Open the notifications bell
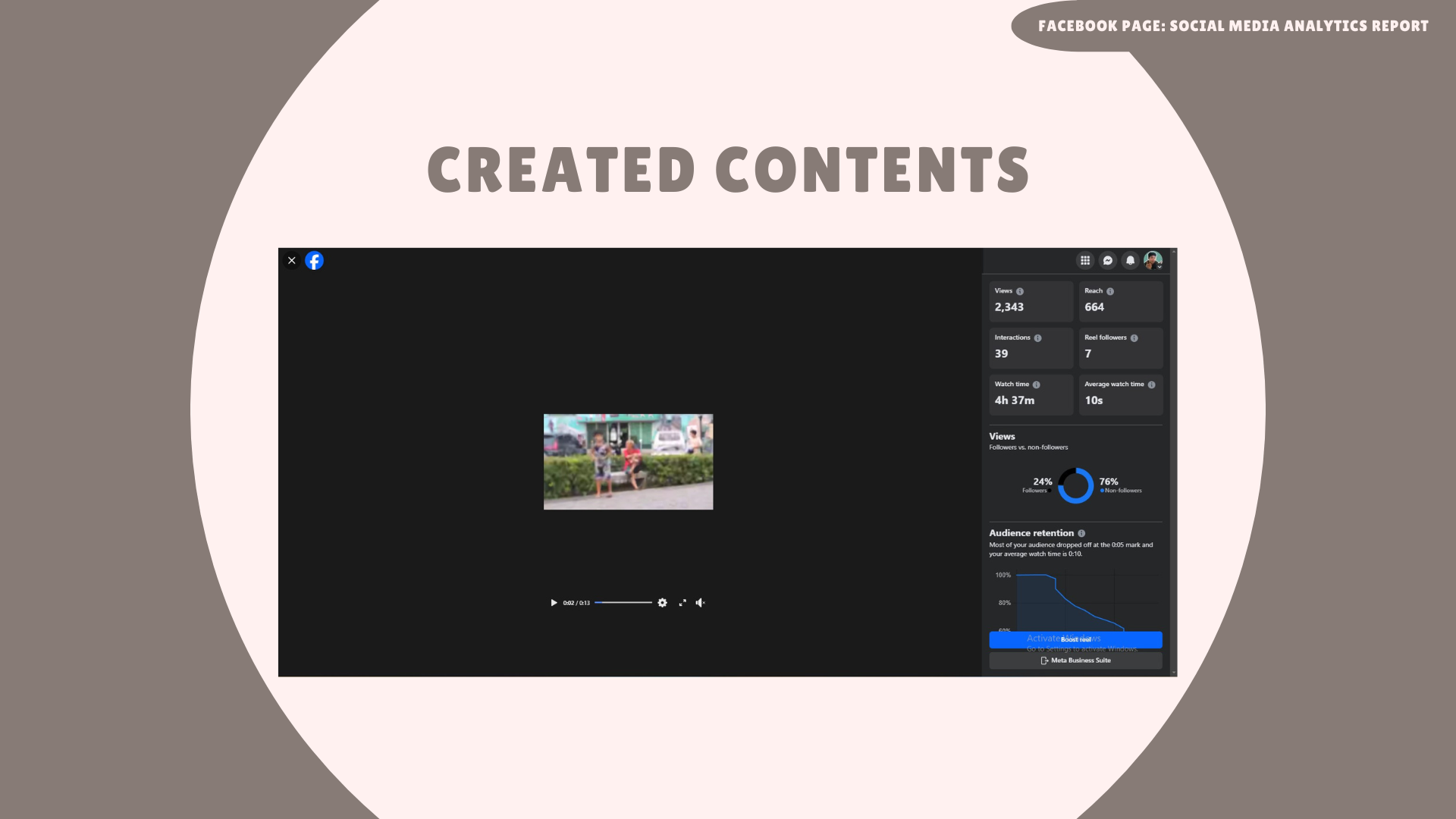Image resolution: width=1456 pixels, height=819 pixels. pyautogui.click(x=1130, y=260)
